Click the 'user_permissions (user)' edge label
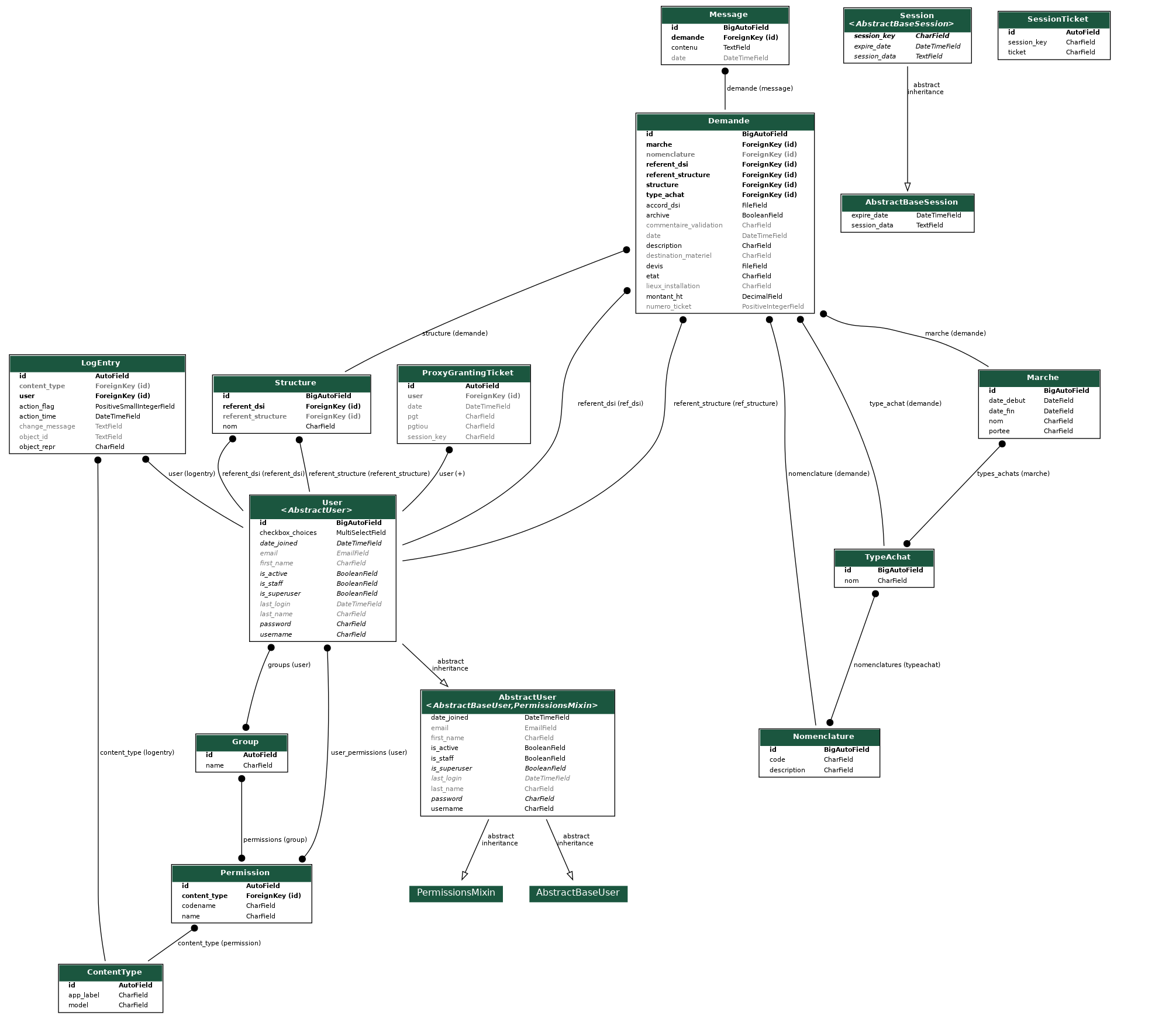 [368, 752]
